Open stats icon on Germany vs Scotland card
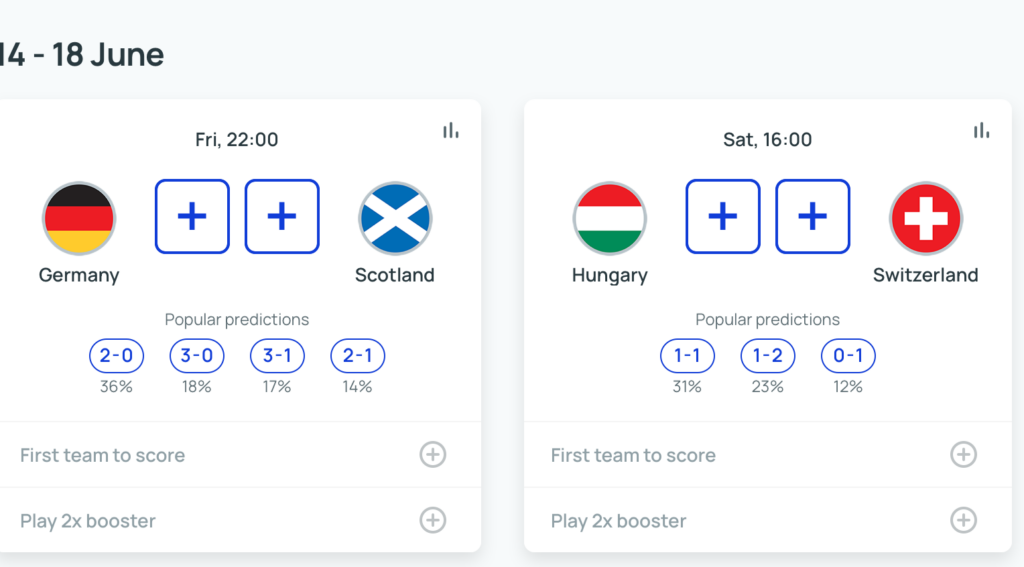 (451, 131)
